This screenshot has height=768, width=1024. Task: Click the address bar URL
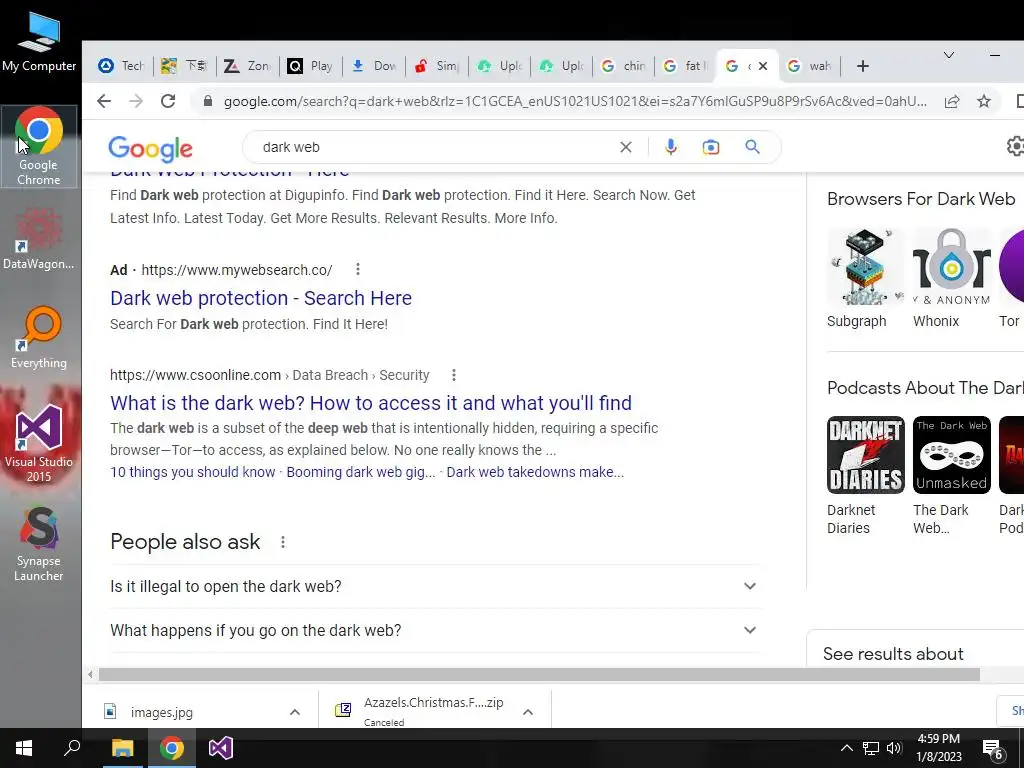point(575,101)
